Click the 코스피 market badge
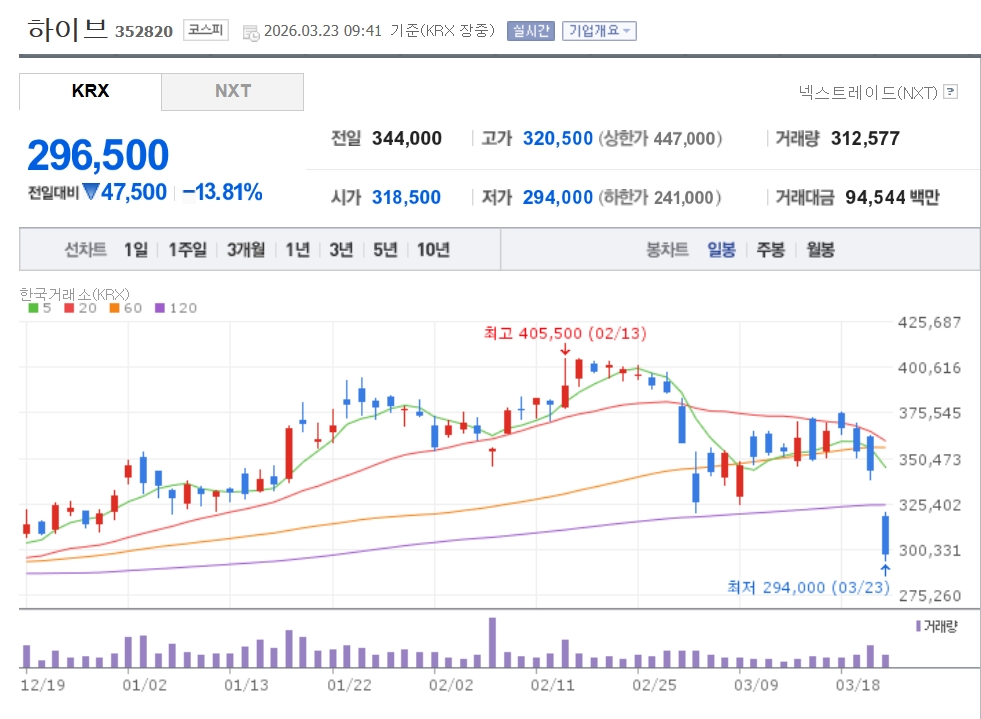 206,31
